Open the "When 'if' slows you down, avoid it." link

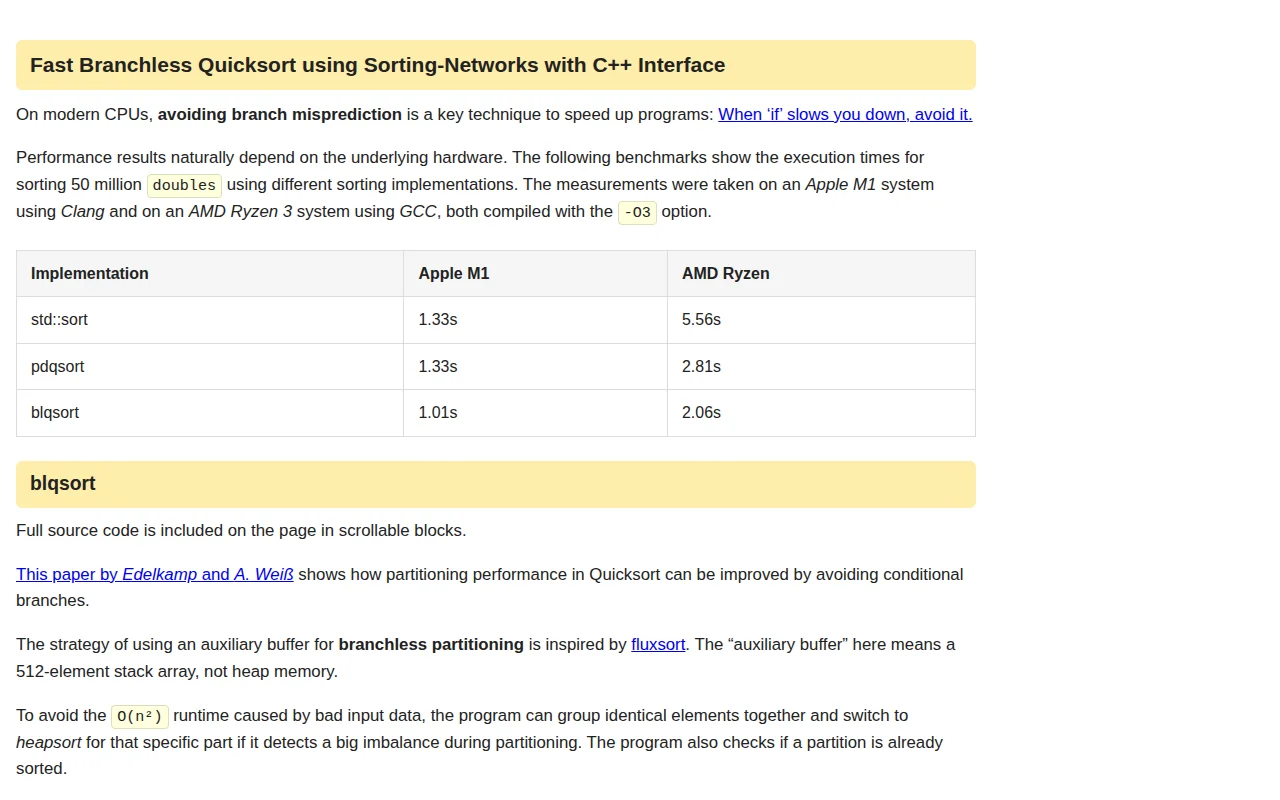845,114
